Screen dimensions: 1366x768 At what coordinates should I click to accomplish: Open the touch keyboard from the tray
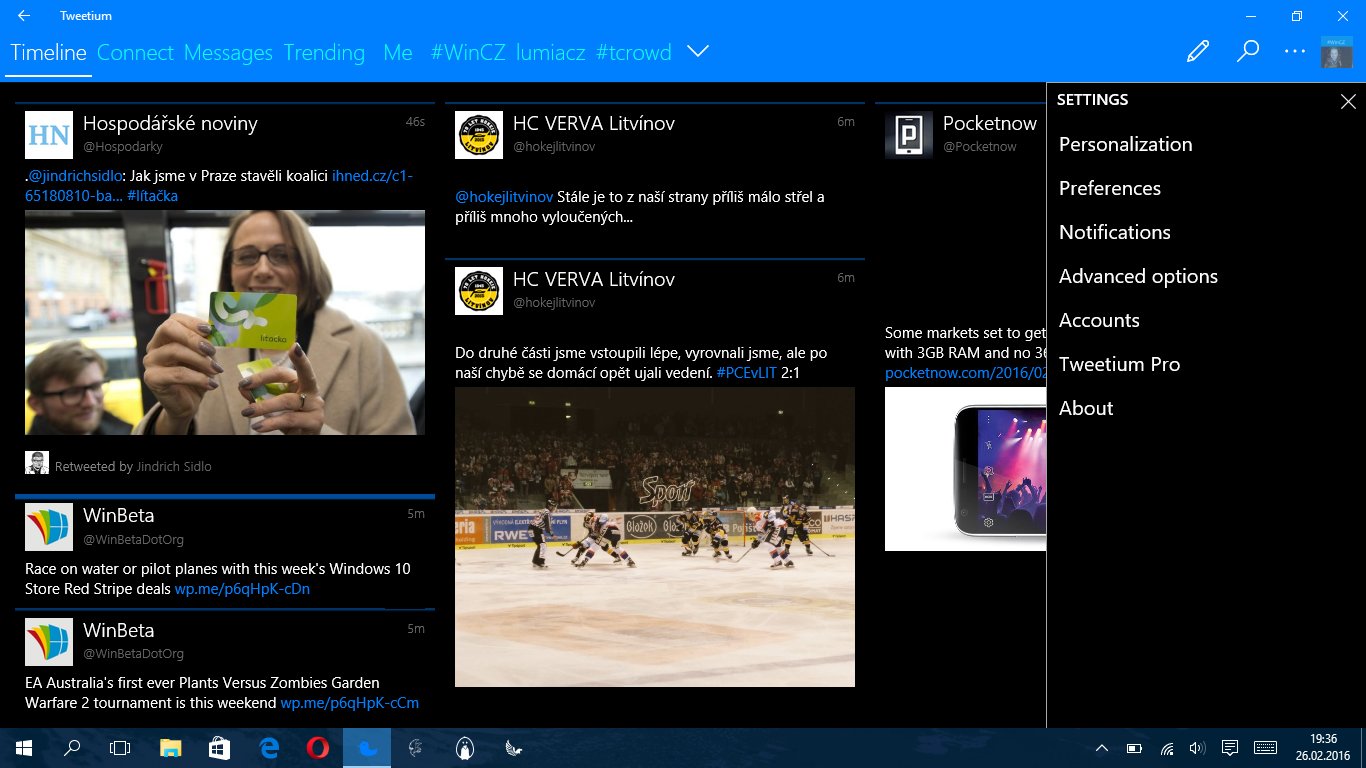click(x=1265, y=748)
